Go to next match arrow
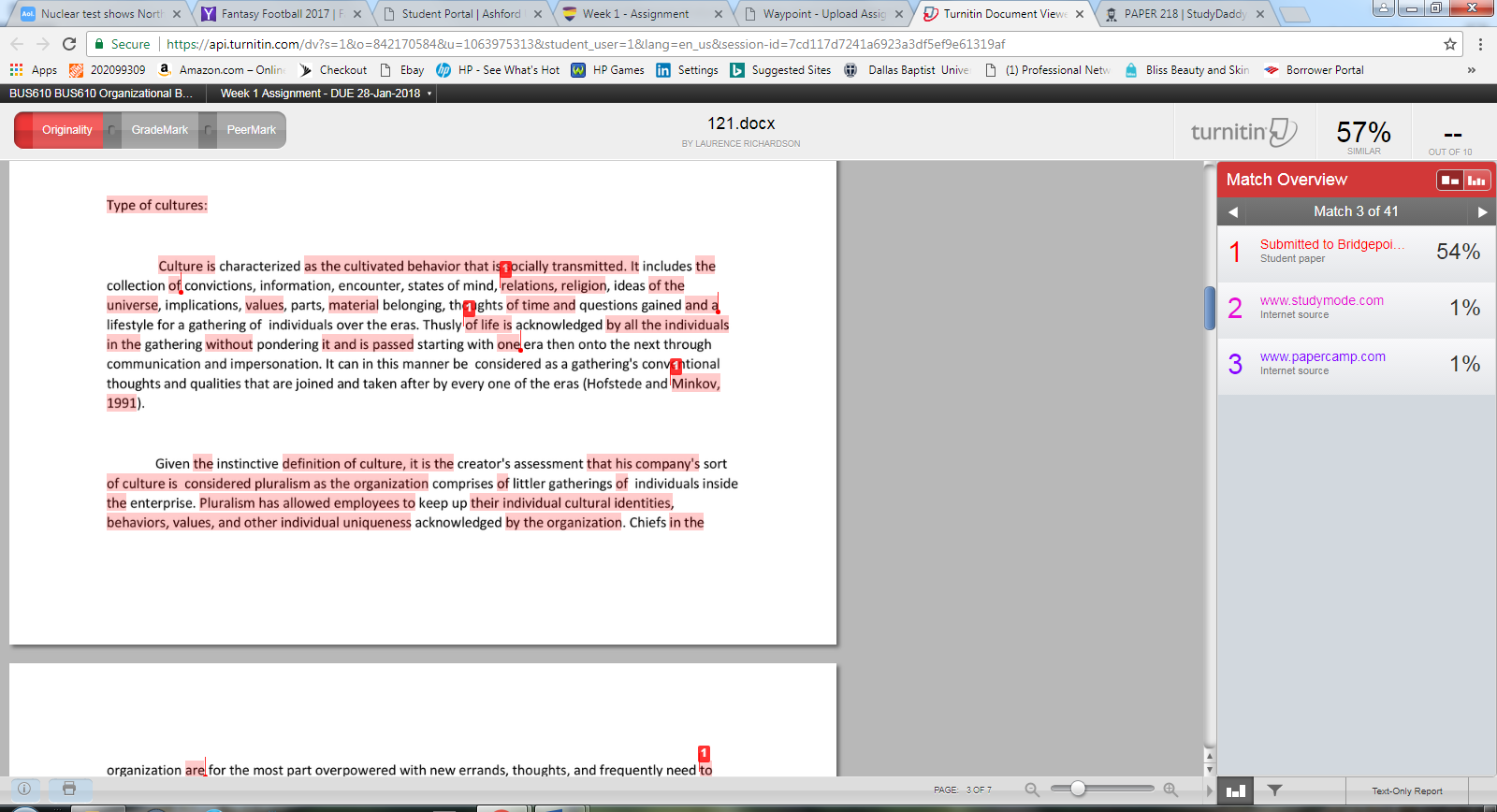The width and height of the screenshot is (1497, 812). tap(1482, 212)
